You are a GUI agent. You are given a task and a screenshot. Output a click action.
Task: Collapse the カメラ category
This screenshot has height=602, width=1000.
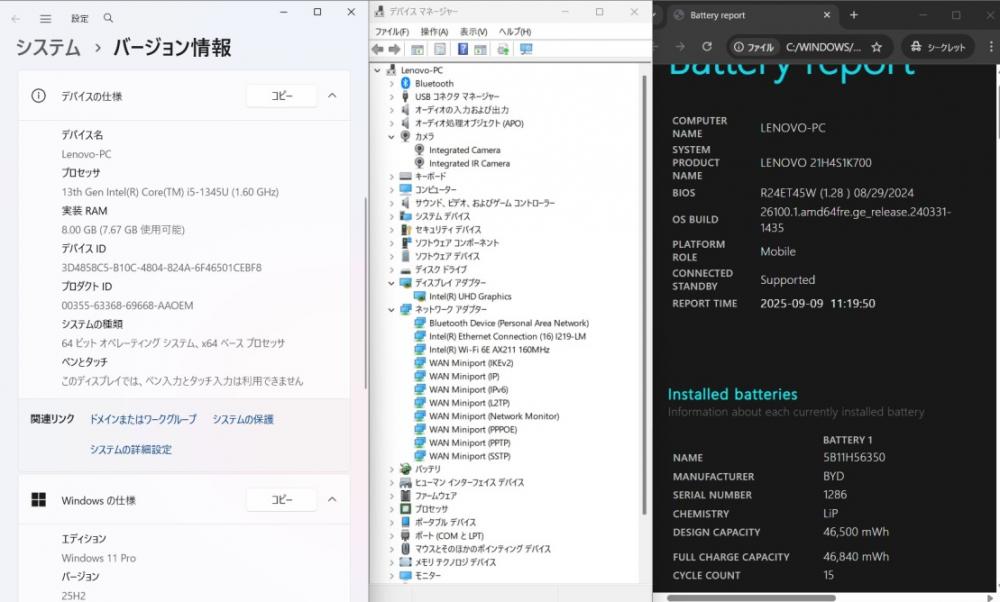(392, 136)
